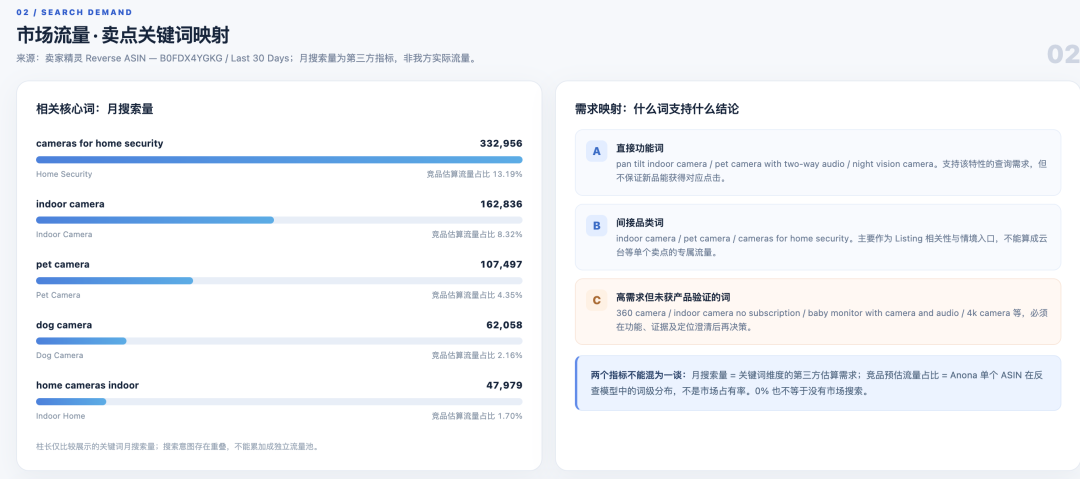
Task: Click the keyword label 'indoor camera'
Action: pos(70,204)
